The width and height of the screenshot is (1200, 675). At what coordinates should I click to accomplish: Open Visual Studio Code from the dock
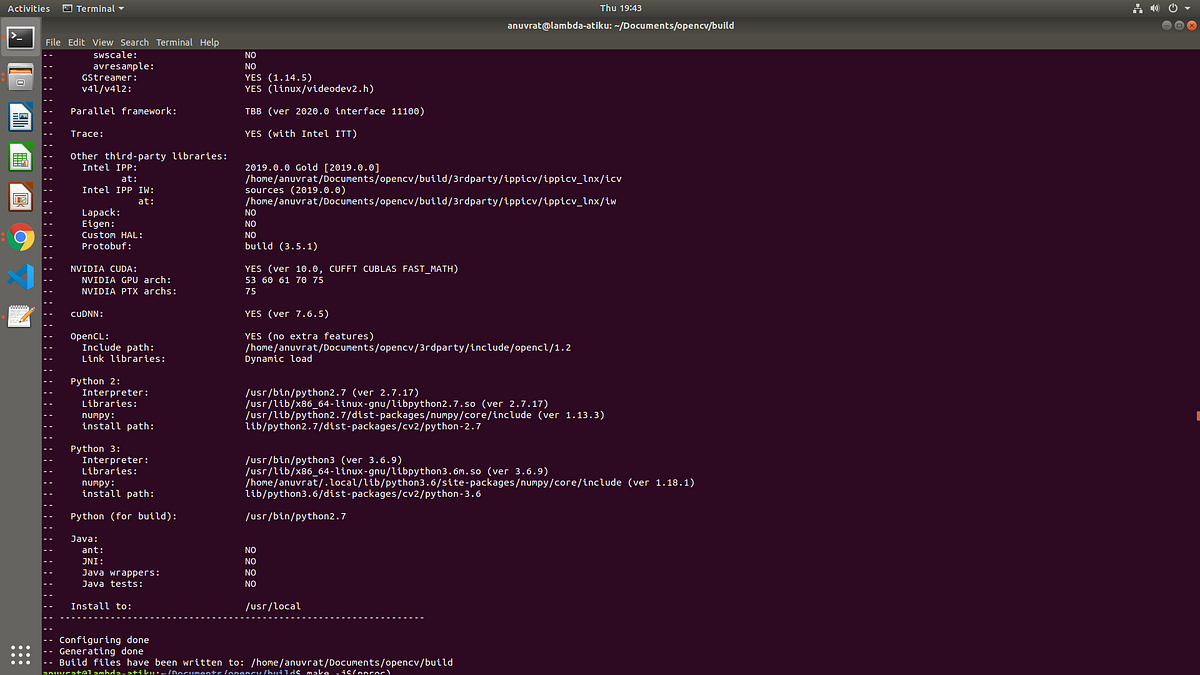(x=20, y=278)
